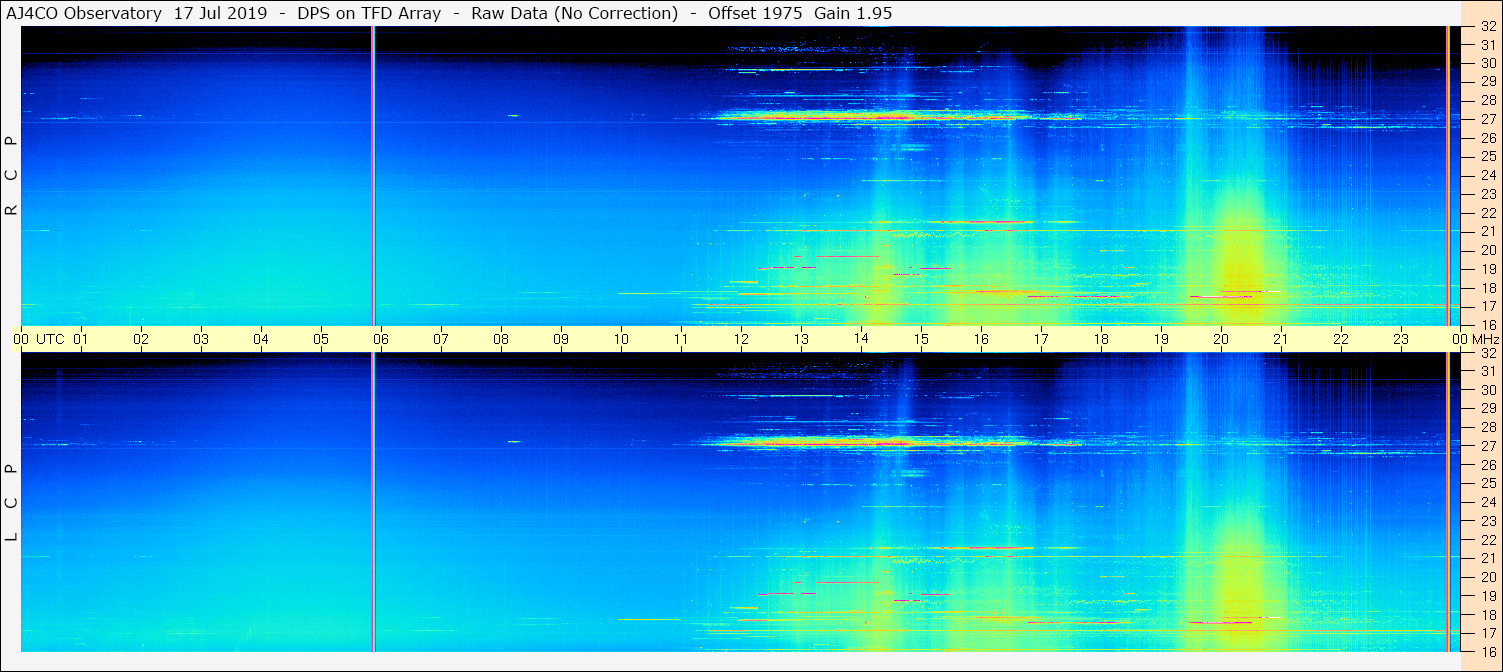Select the 20 hour tick on UTC axis

(x=1221, y=339)
